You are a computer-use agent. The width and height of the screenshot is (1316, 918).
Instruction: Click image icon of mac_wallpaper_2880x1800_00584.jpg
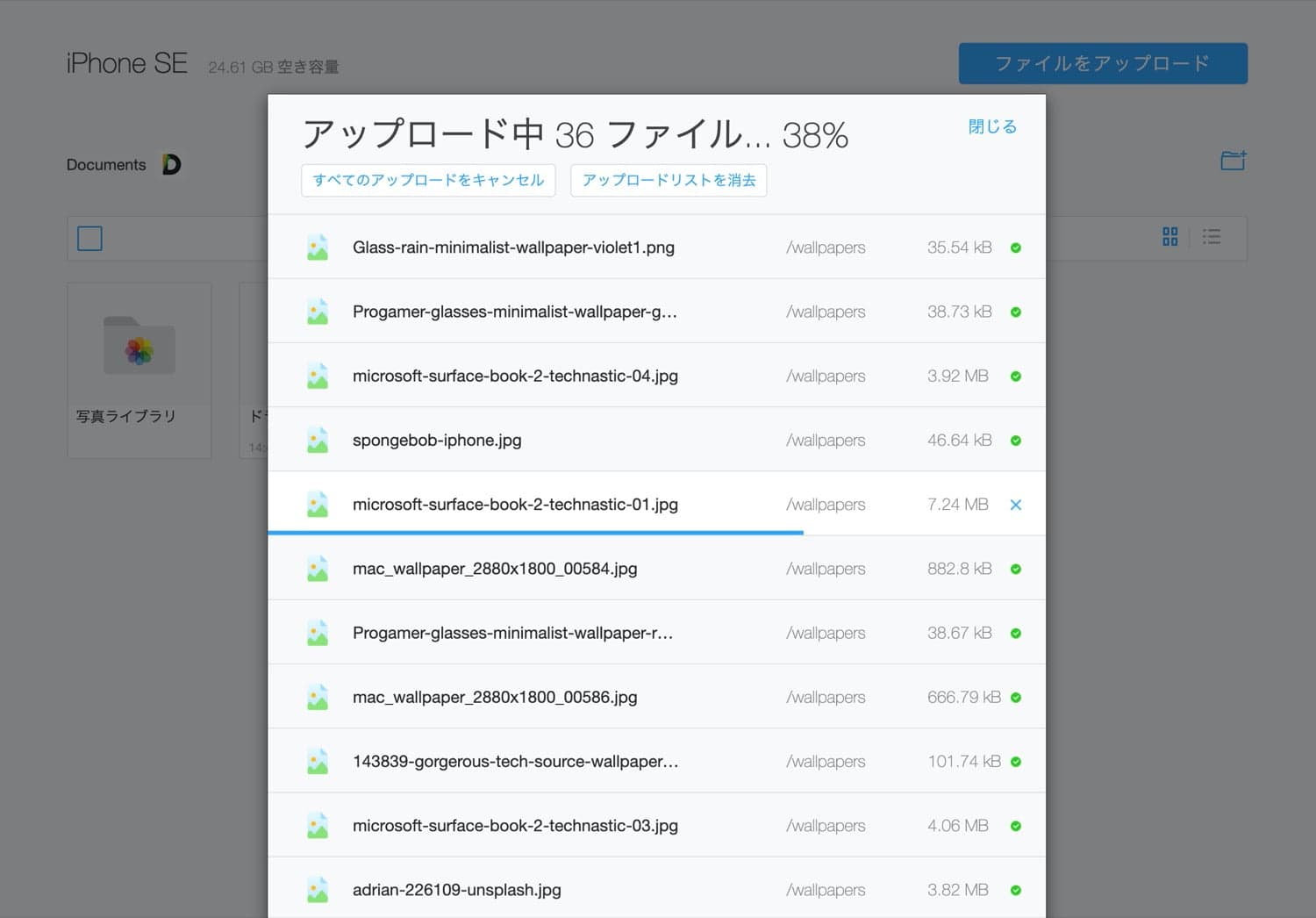(x=318, y=569)
